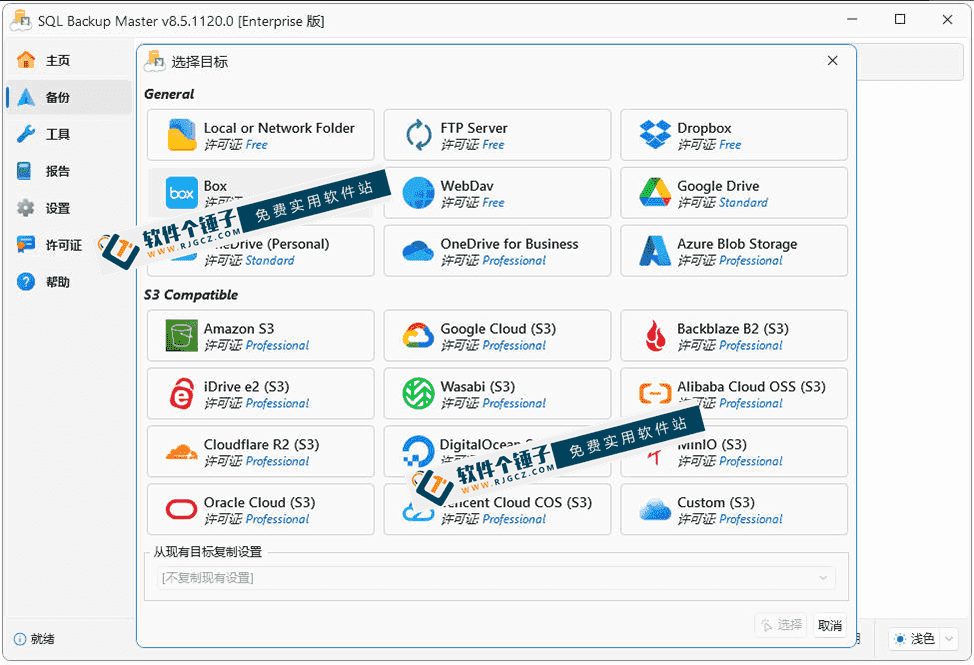974x665 pixels.
Task: Click the wrench tools icon in sidebar
Action: [x=26, y=133]
